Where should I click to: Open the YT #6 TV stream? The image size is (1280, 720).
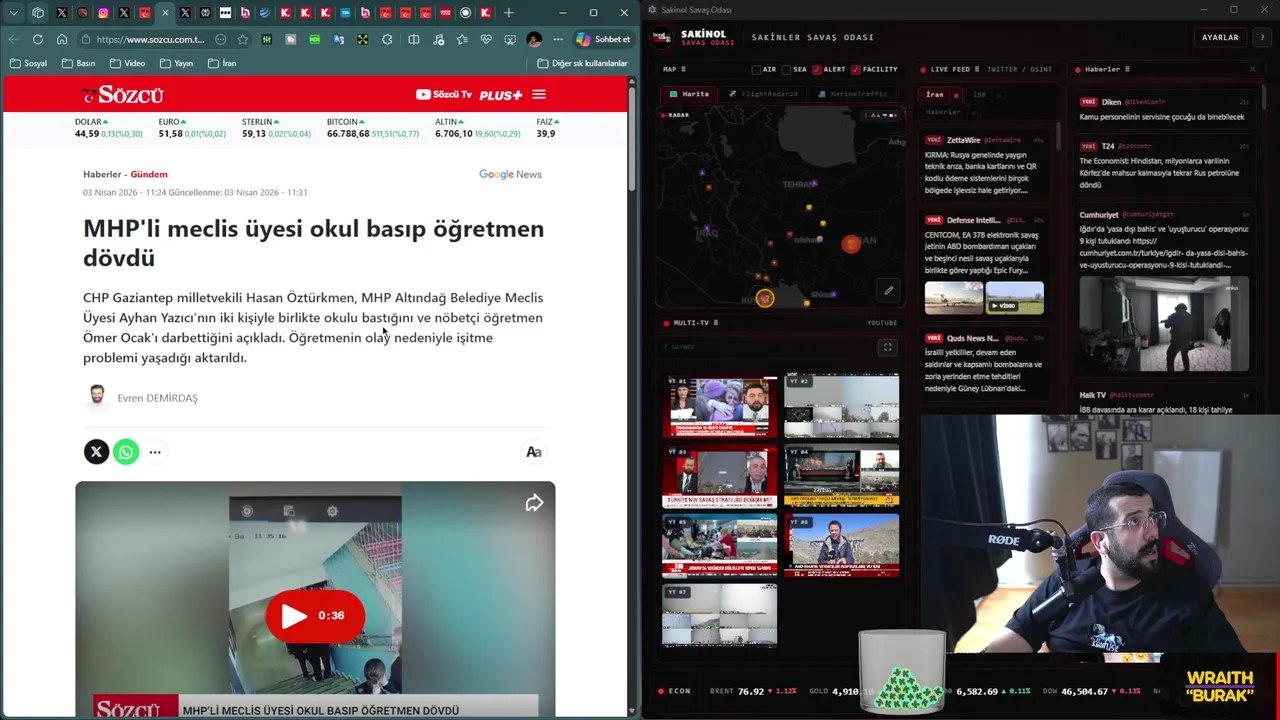click(x=841, y=545)
